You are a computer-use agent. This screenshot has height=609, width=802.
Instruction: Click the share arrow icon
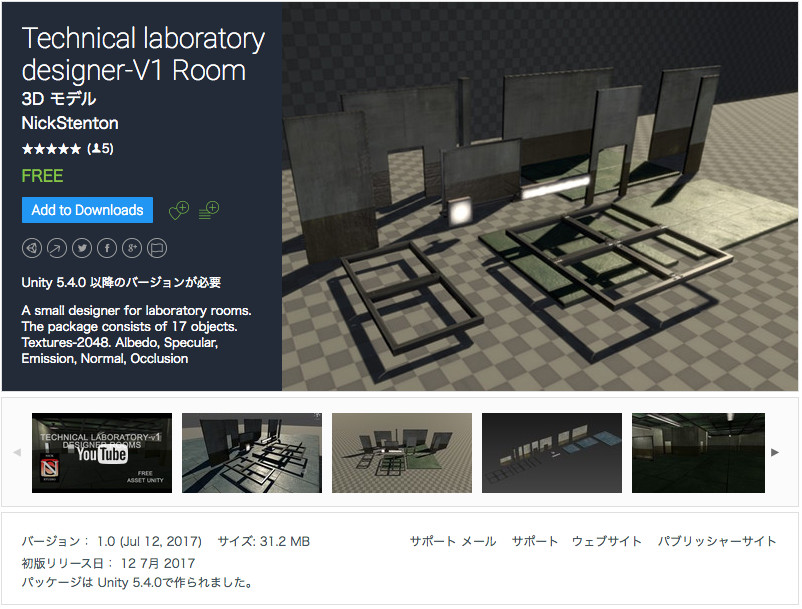[x=57, y=249]
